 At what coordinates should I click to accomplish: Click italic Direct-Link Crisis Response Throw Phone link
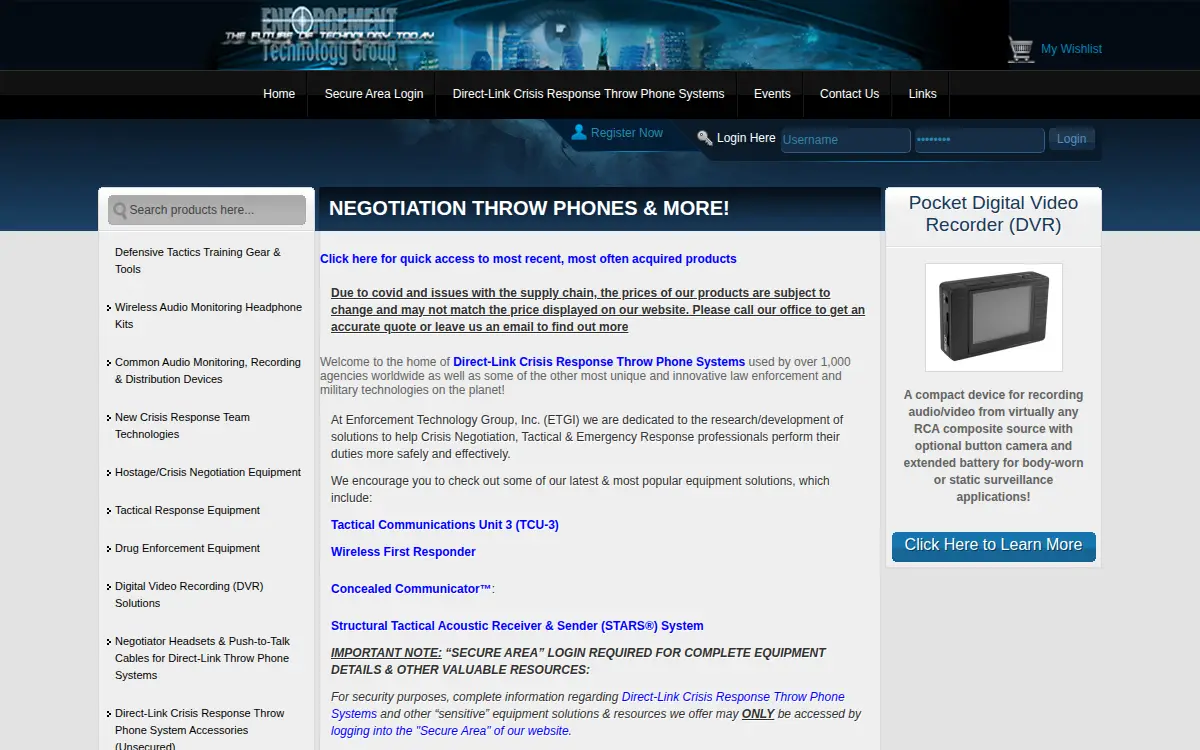(588, 705)
